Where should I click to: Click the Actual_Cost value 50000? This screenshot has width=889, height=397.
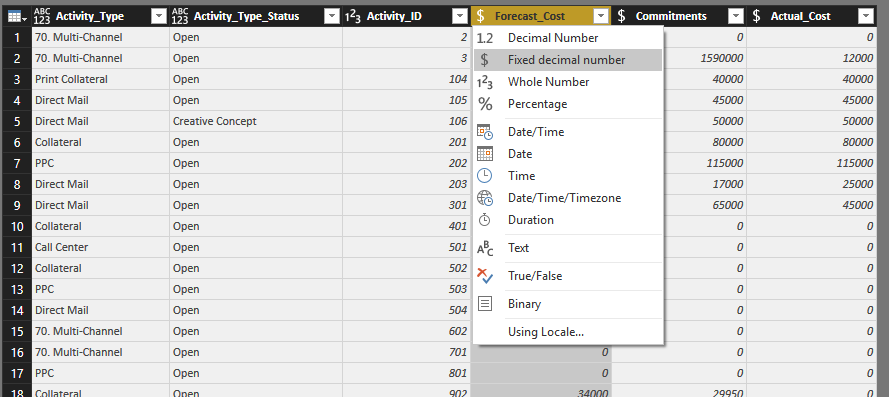(811, 121)
